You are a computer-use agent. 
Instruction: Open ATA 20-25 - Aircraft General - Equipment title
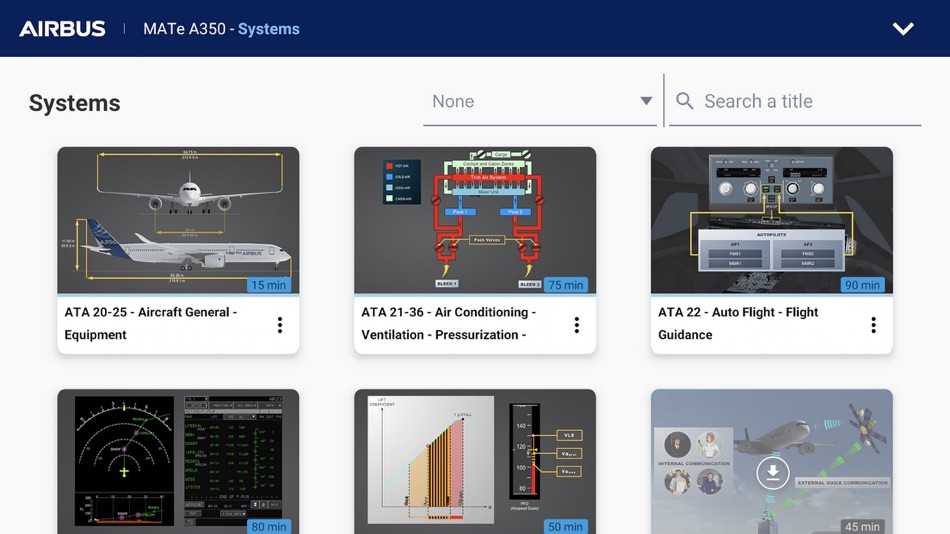(151, 323)
